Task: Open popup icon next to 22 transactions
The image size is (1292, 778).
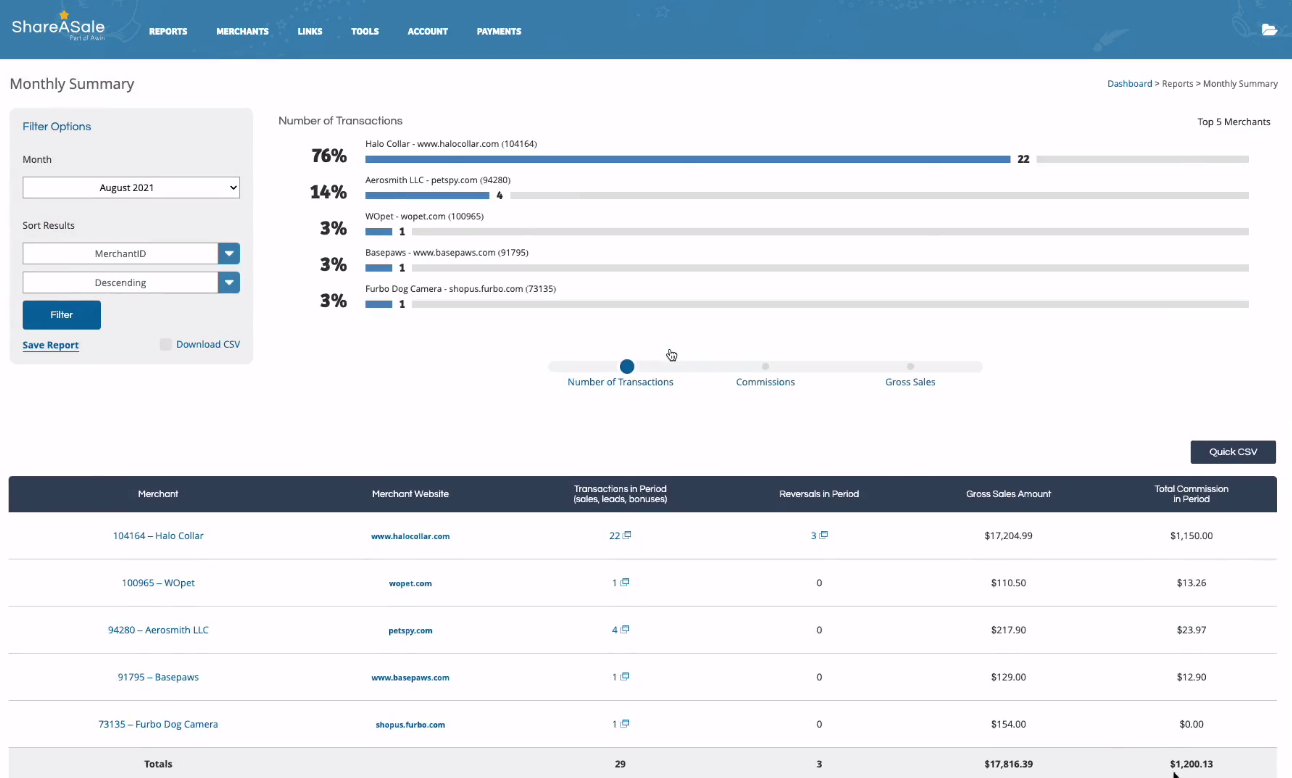Action: pos(627,535)
